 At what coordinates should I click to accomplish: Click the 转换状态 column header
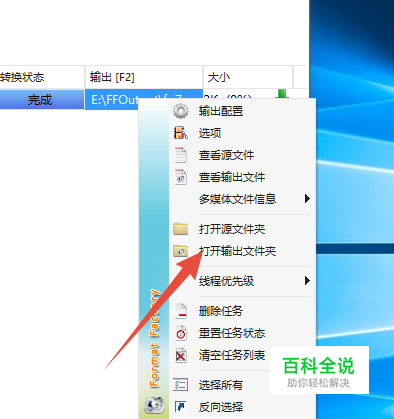coord(42,77)
